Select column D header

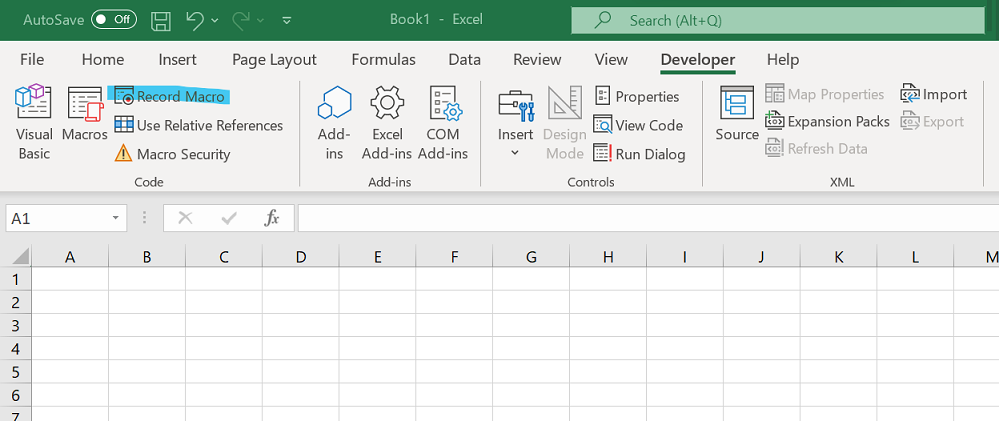click(301, 257)
